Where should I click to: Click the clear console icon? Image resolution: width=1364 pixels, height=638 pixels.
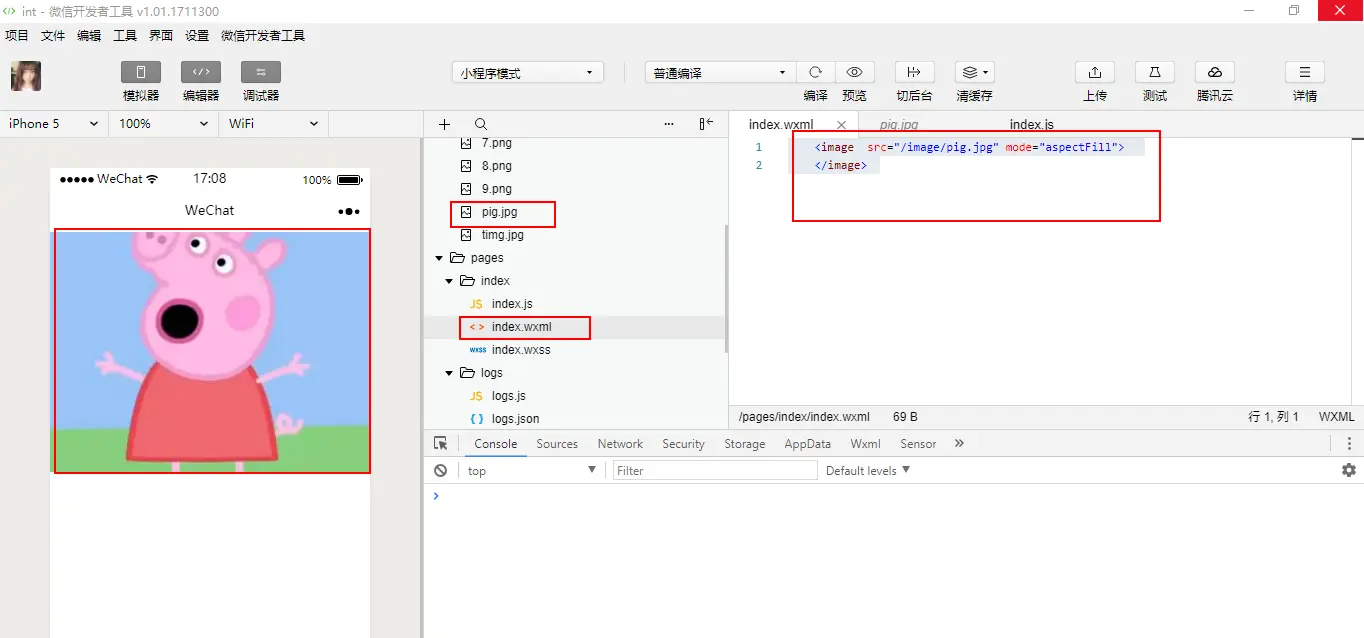point(441,470)
